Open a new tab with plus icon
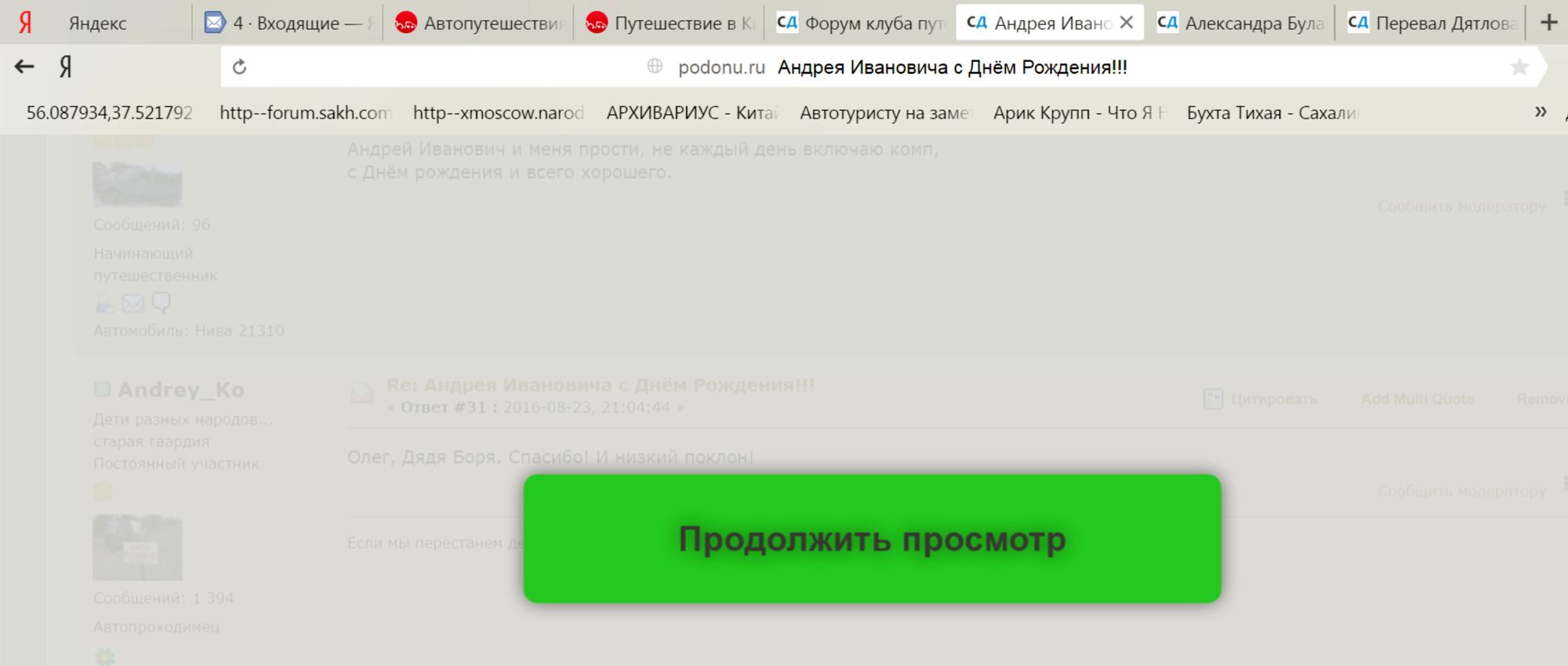The width and height of the screenshot is (1568, 666). [1549, 23]
